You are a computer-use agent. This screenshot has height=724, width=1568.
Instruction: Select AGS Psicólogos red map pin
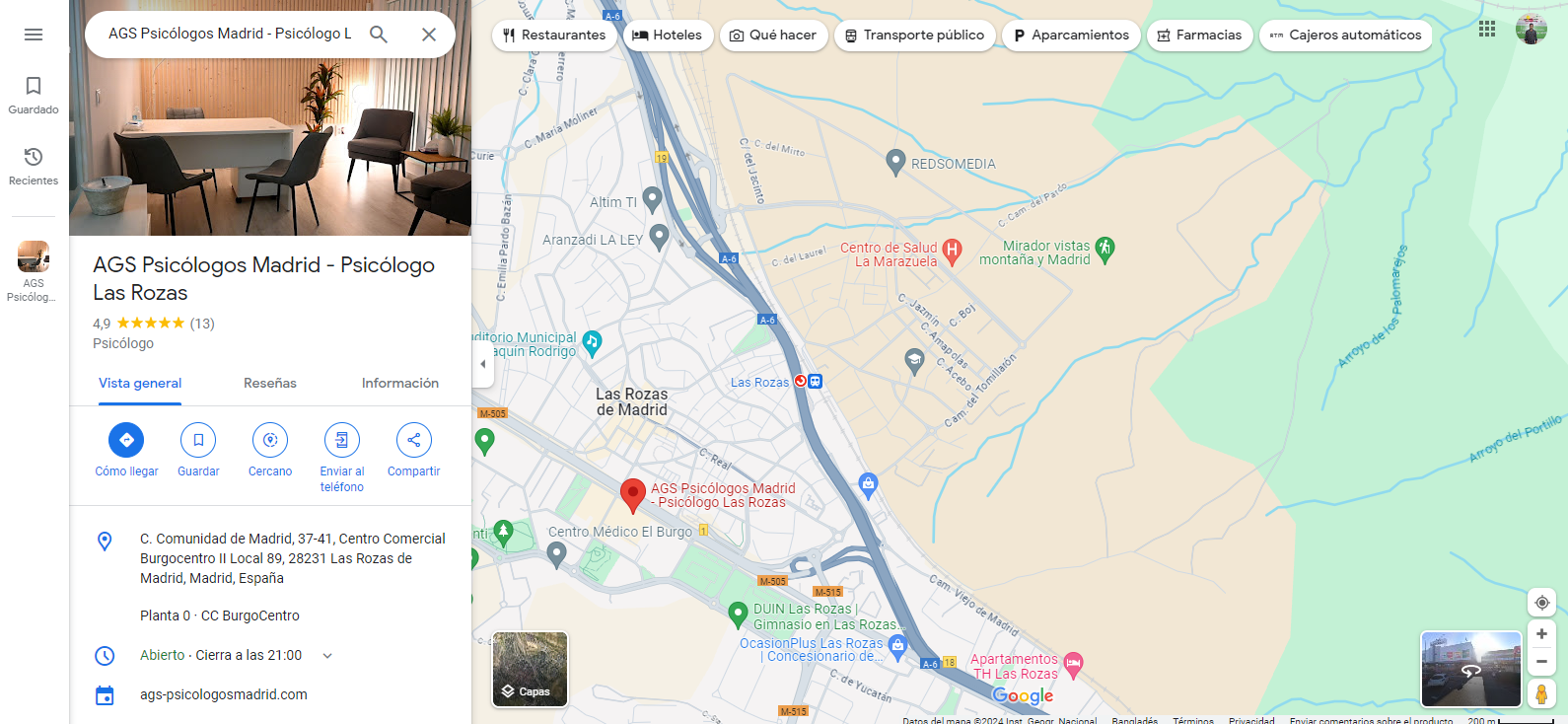coord(633,495)
